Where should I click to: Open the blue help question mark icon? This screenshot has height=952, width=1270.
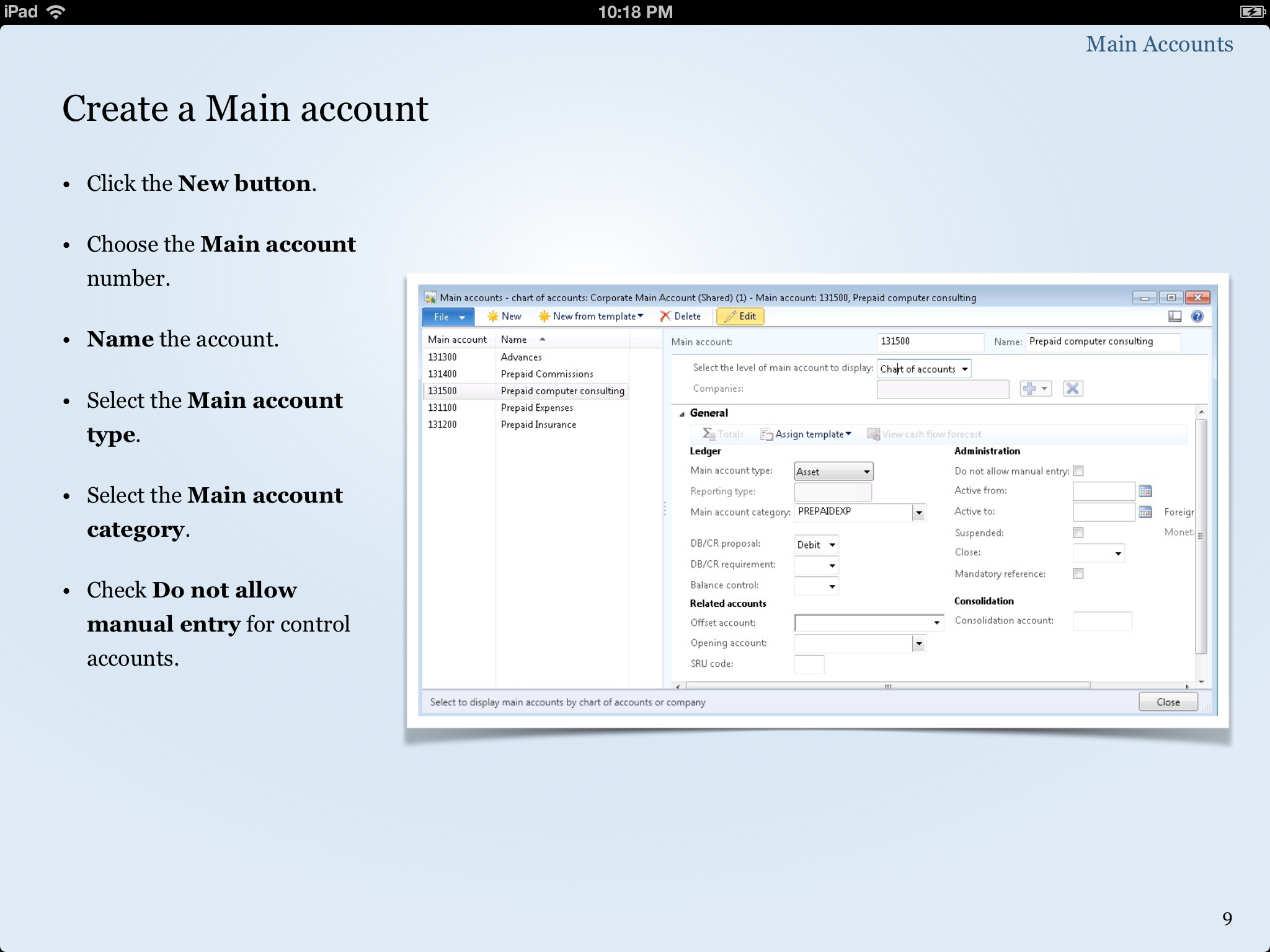tap(1197, 316)
